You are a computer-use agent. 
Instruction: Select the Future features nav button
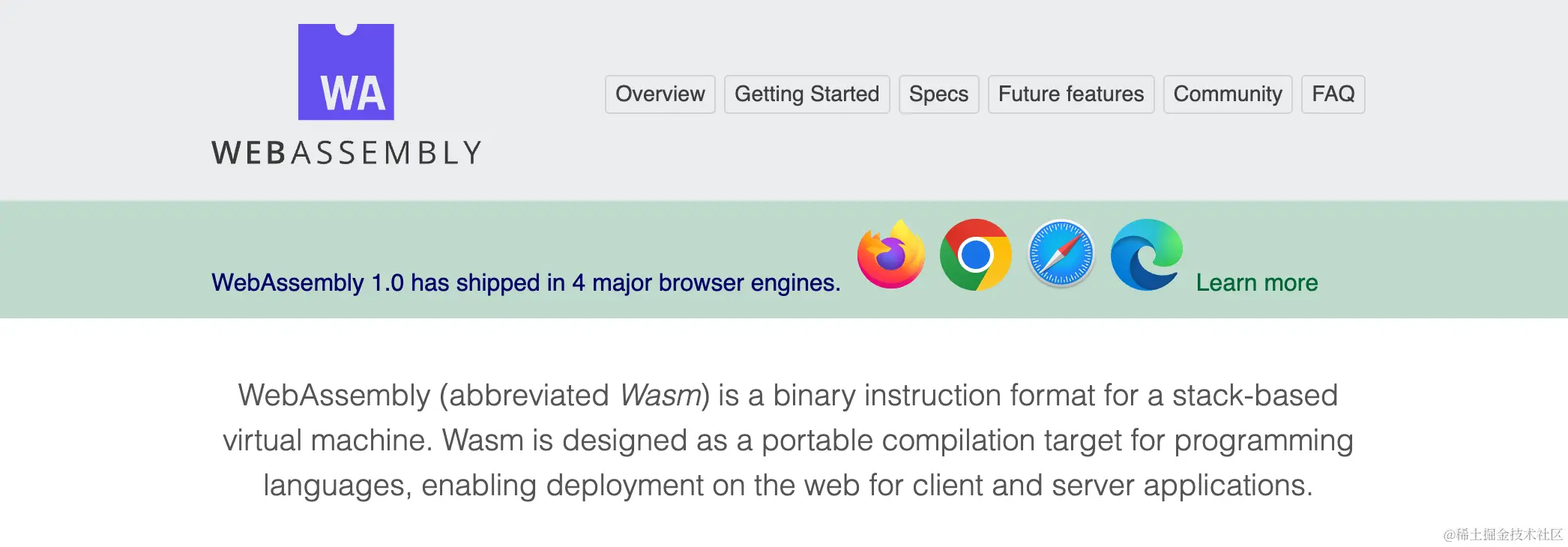tap(1070, 94)
